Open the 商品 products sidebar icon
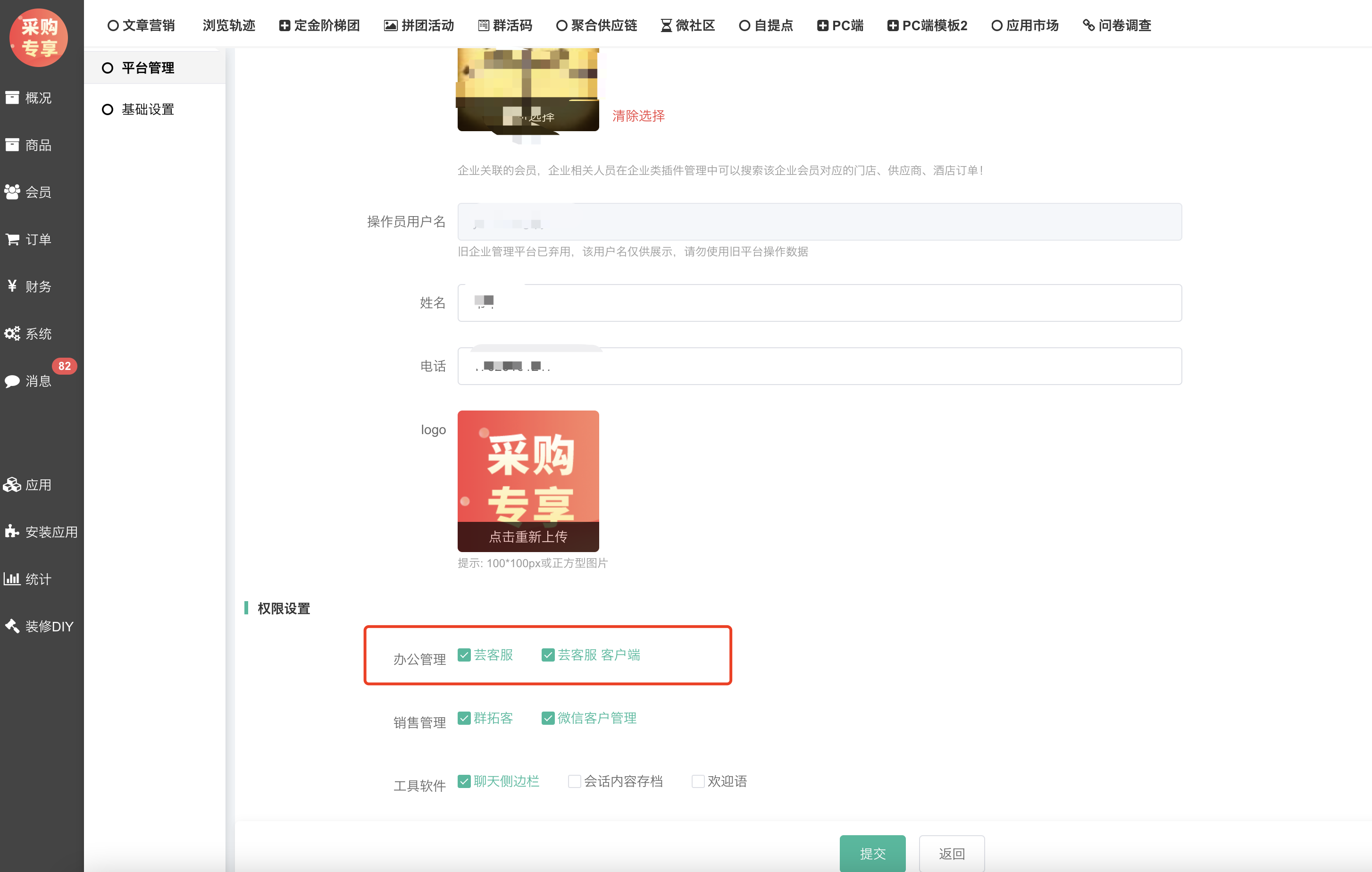 (13, 145)
